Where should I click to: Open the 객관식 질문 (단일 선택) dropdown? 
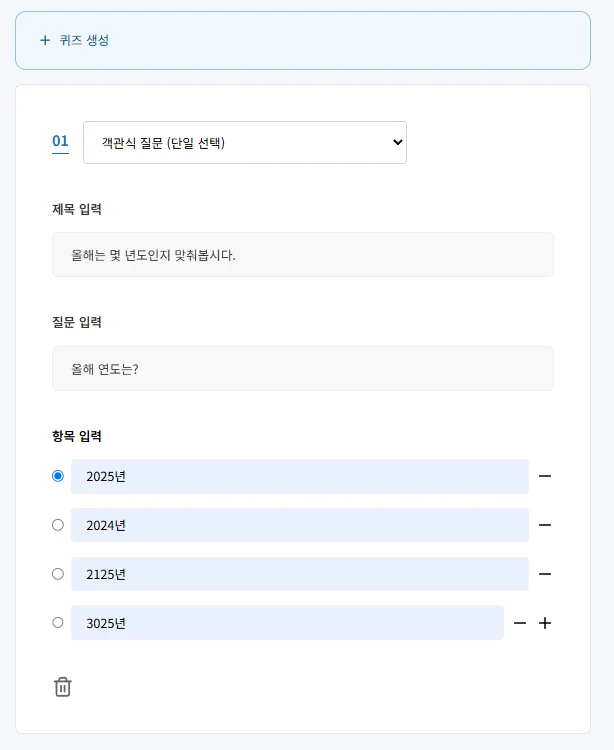[245, 143]
